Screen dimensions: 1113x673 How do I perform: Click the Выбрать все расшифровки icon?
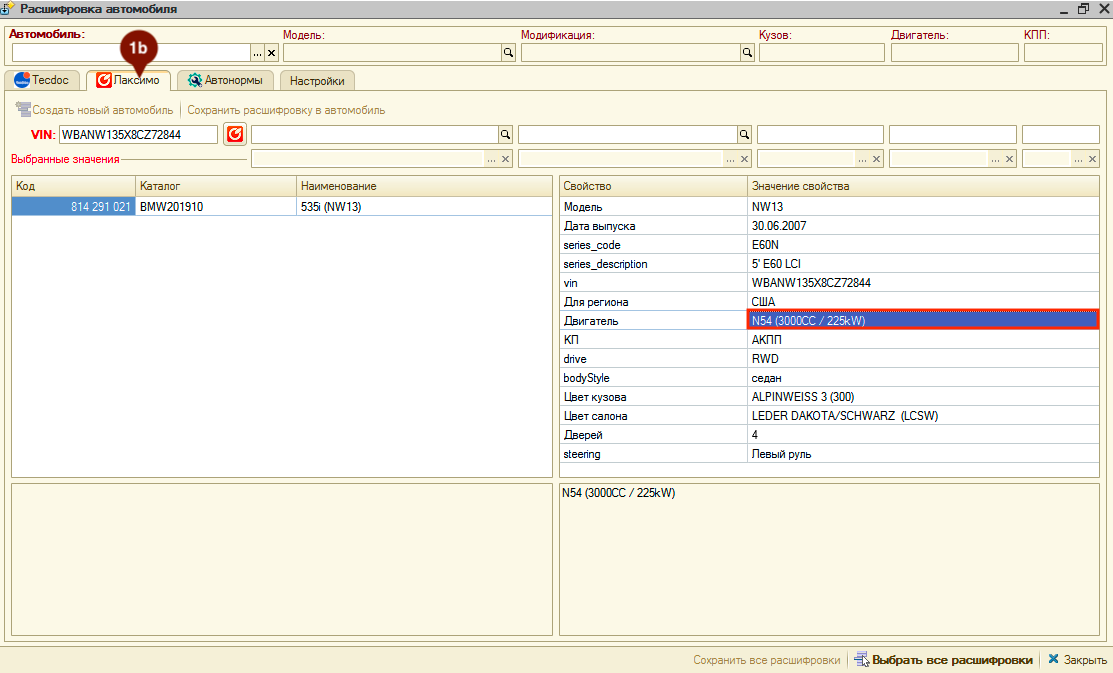tap(862, 660)
